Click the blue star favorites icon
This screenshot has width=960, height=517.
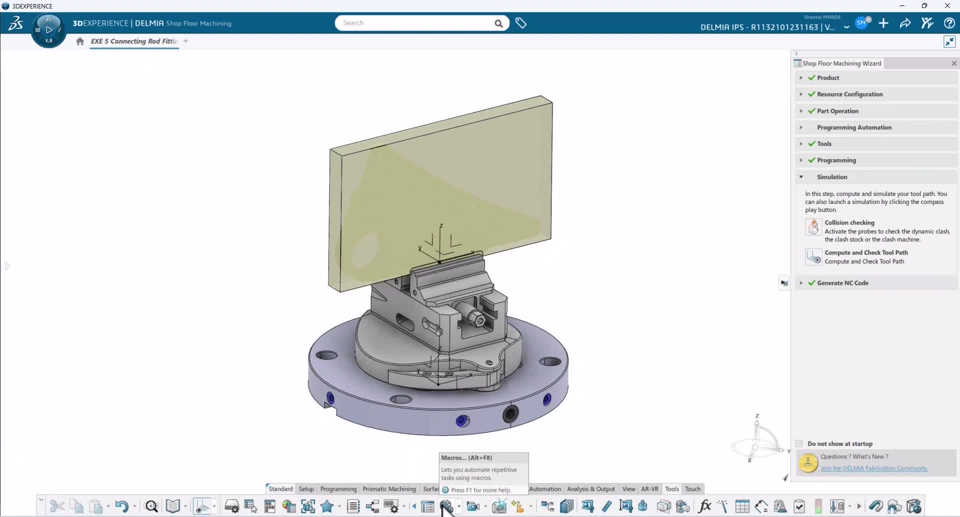tap(327, 506)
